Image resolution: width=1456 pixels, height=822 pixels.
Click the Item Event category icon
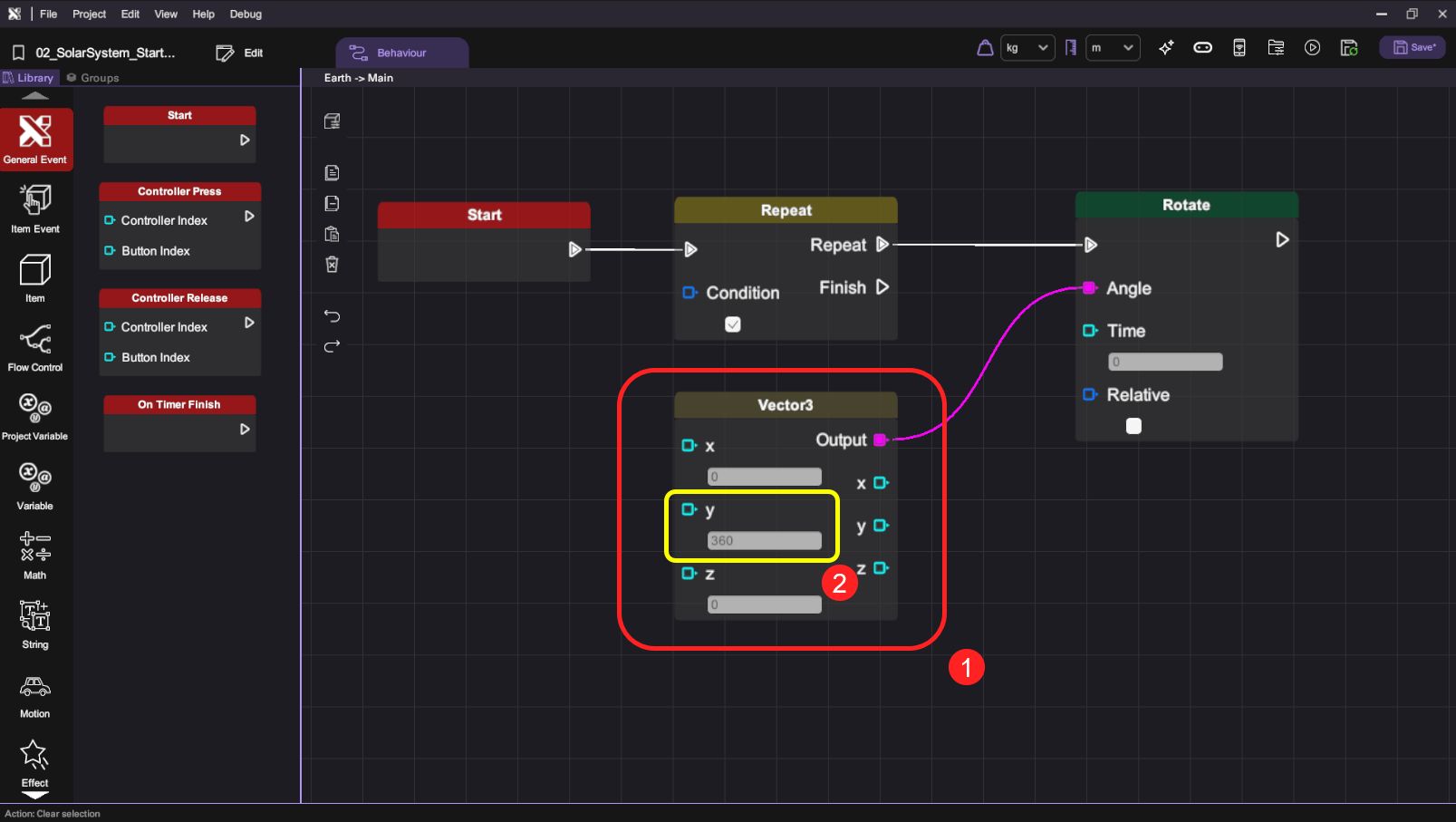coord(35,208)
